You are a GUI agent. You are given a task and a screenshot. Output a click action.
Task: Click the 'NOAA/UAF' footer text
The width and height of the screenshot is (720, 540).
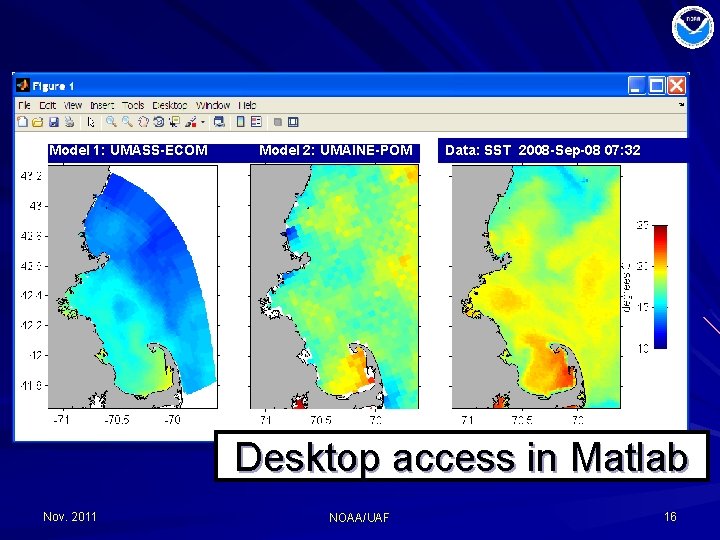coord(359,518)
